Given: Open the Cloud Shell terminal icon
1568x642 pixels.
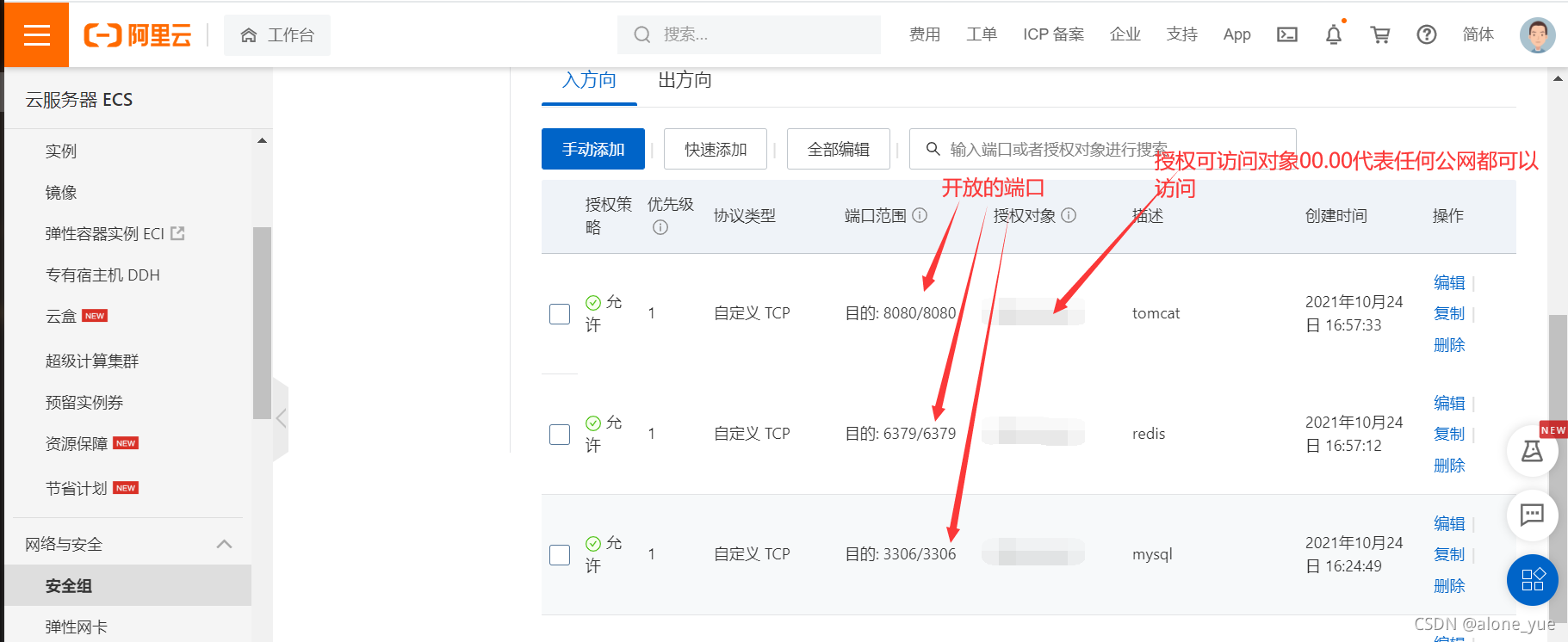Looking at the screenshot, I should 1287,34.
